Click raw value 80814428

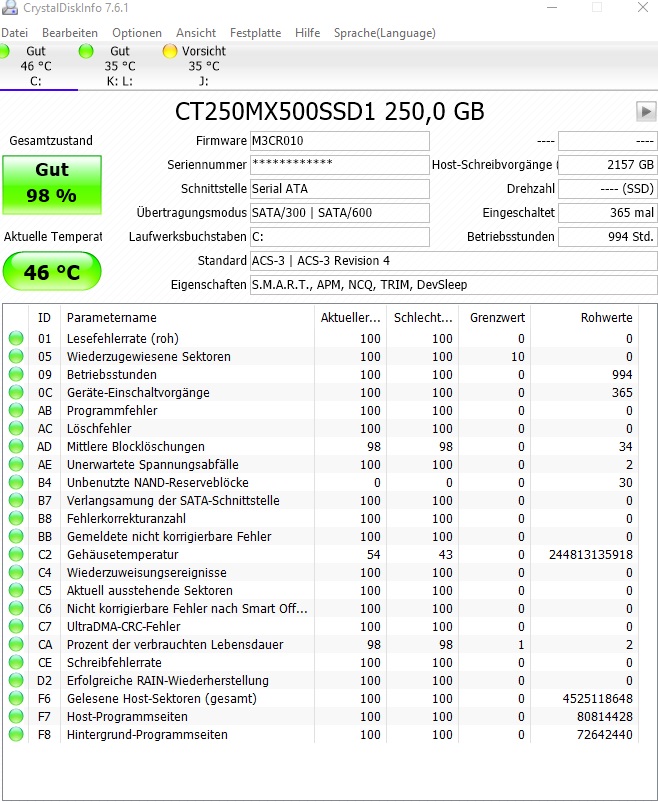click(x=605, y=717)
